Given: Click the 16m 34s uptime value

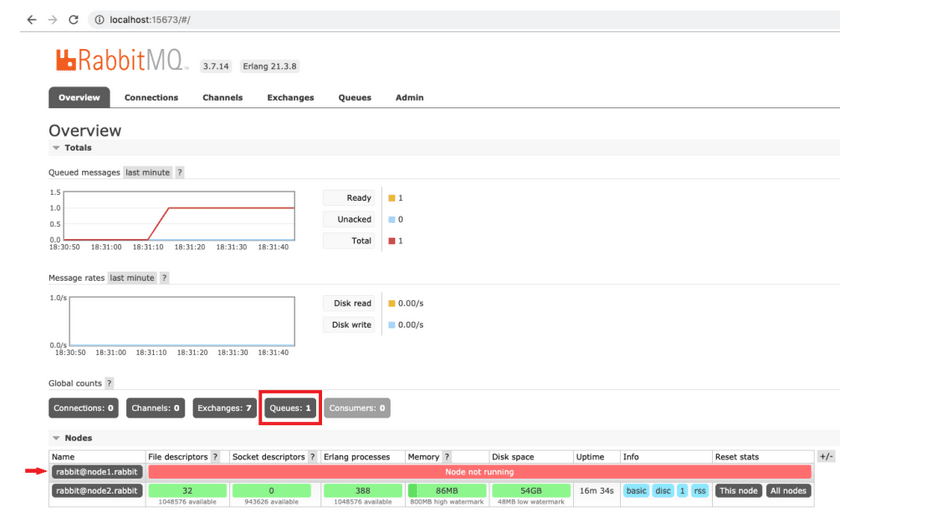Looking at the screenshot, I should pos(596,491).
